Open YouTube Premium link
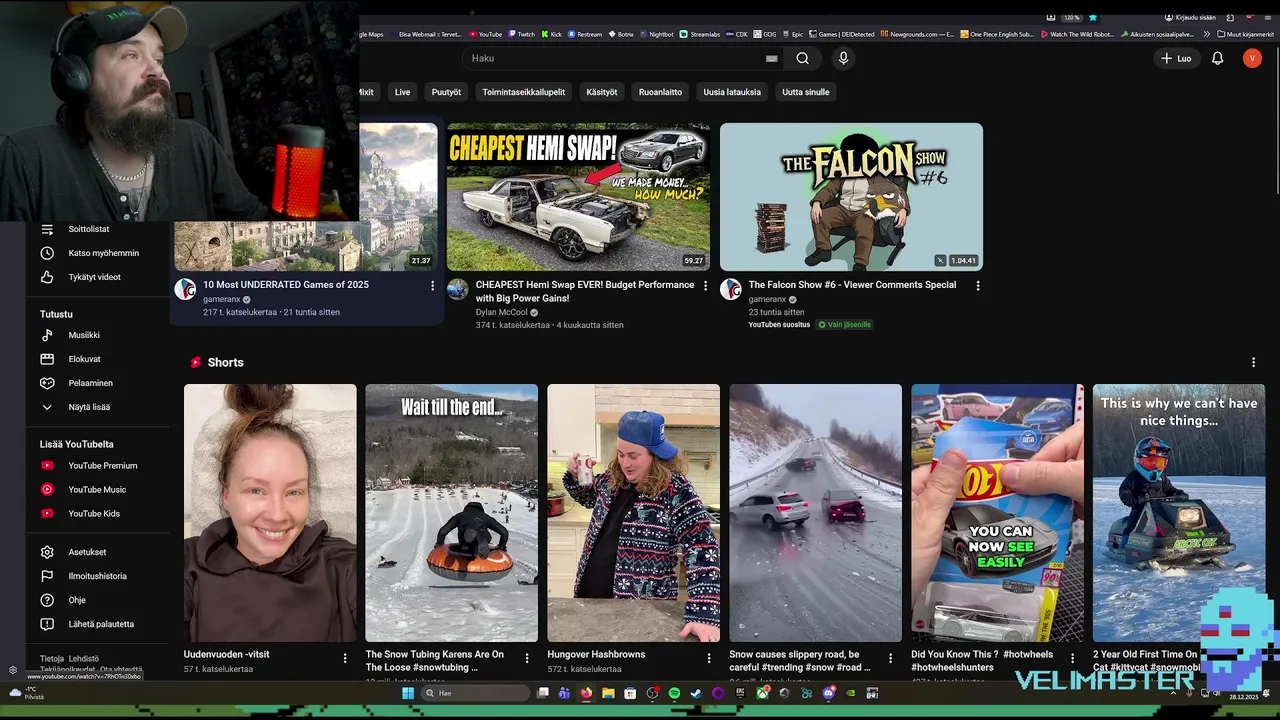The image size is (1280, 720). (98, 465)
